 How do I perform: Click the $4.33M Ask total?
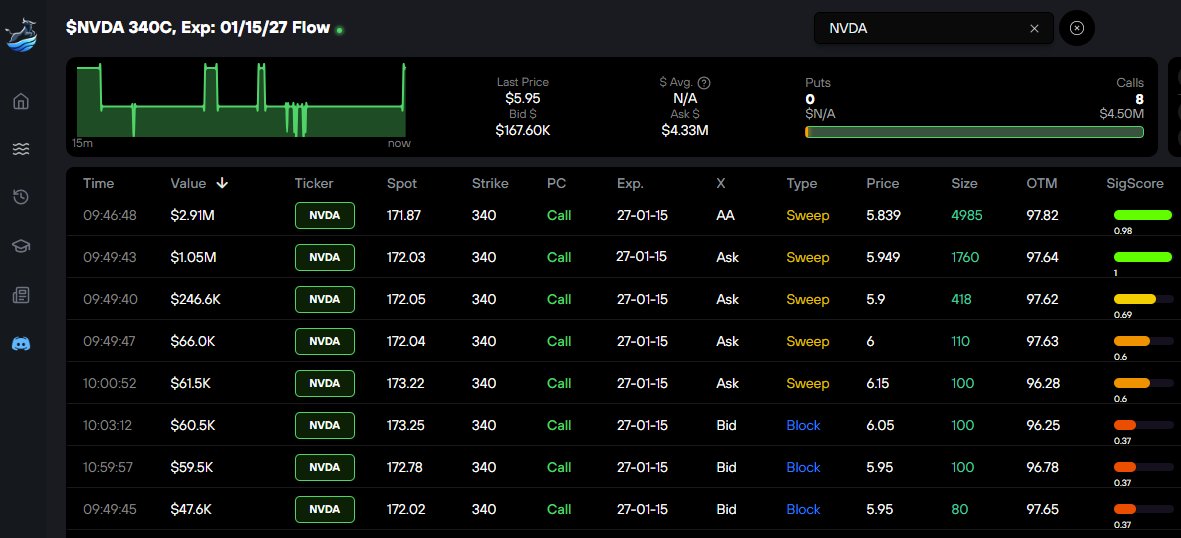pyautogui.click(x=685, y=130)
